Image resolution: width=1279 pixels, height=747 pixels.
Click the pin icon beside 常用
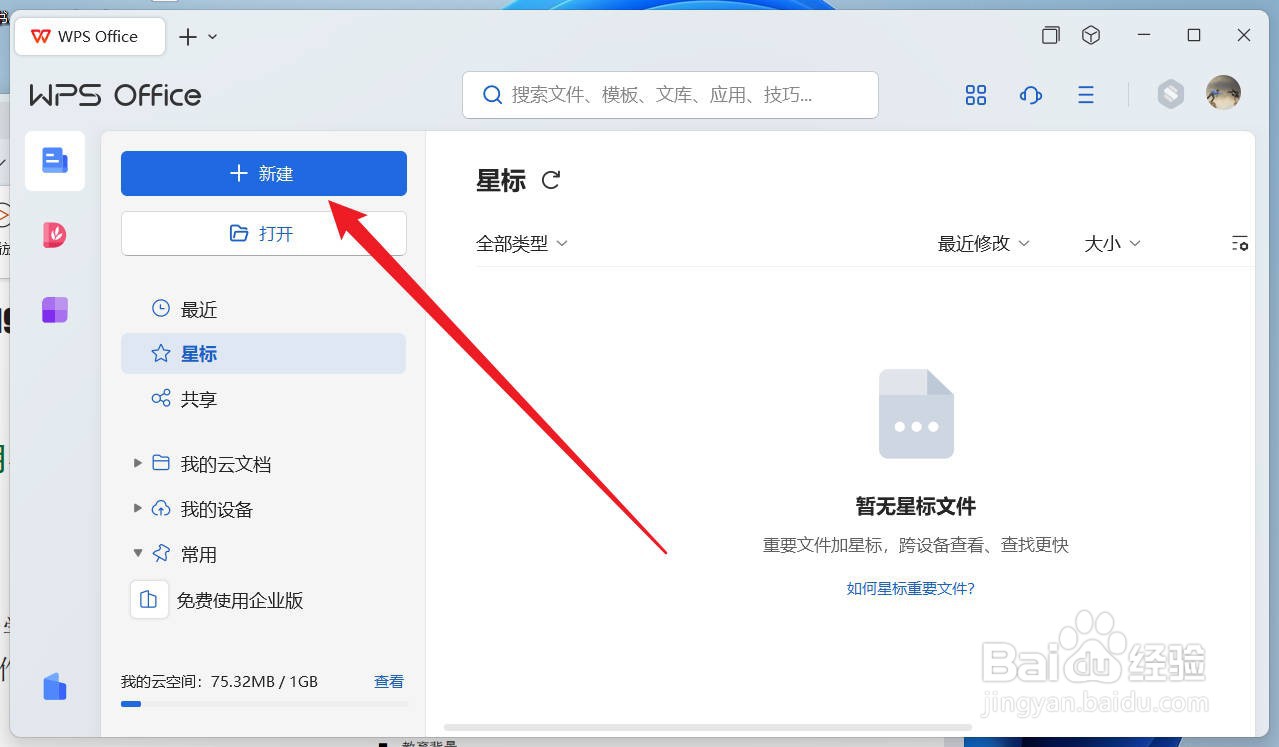coord(161,553)
